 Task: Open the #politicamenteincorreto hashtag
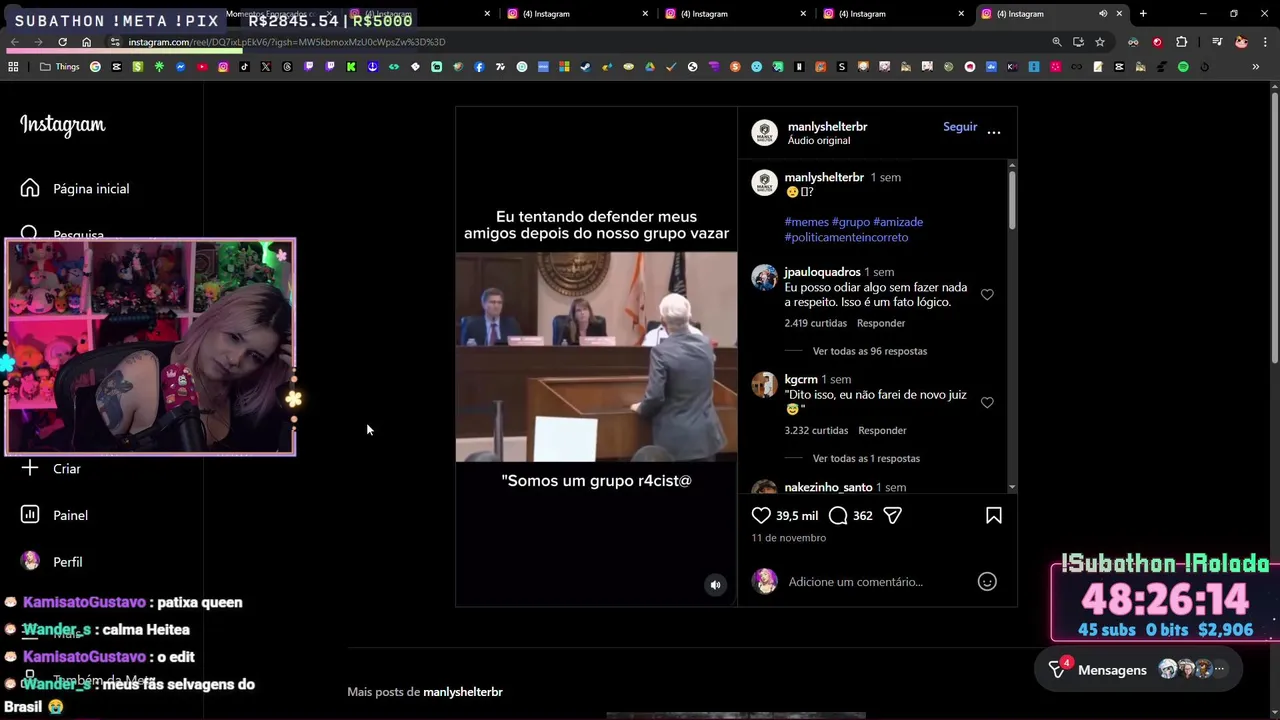pos(846,237)
